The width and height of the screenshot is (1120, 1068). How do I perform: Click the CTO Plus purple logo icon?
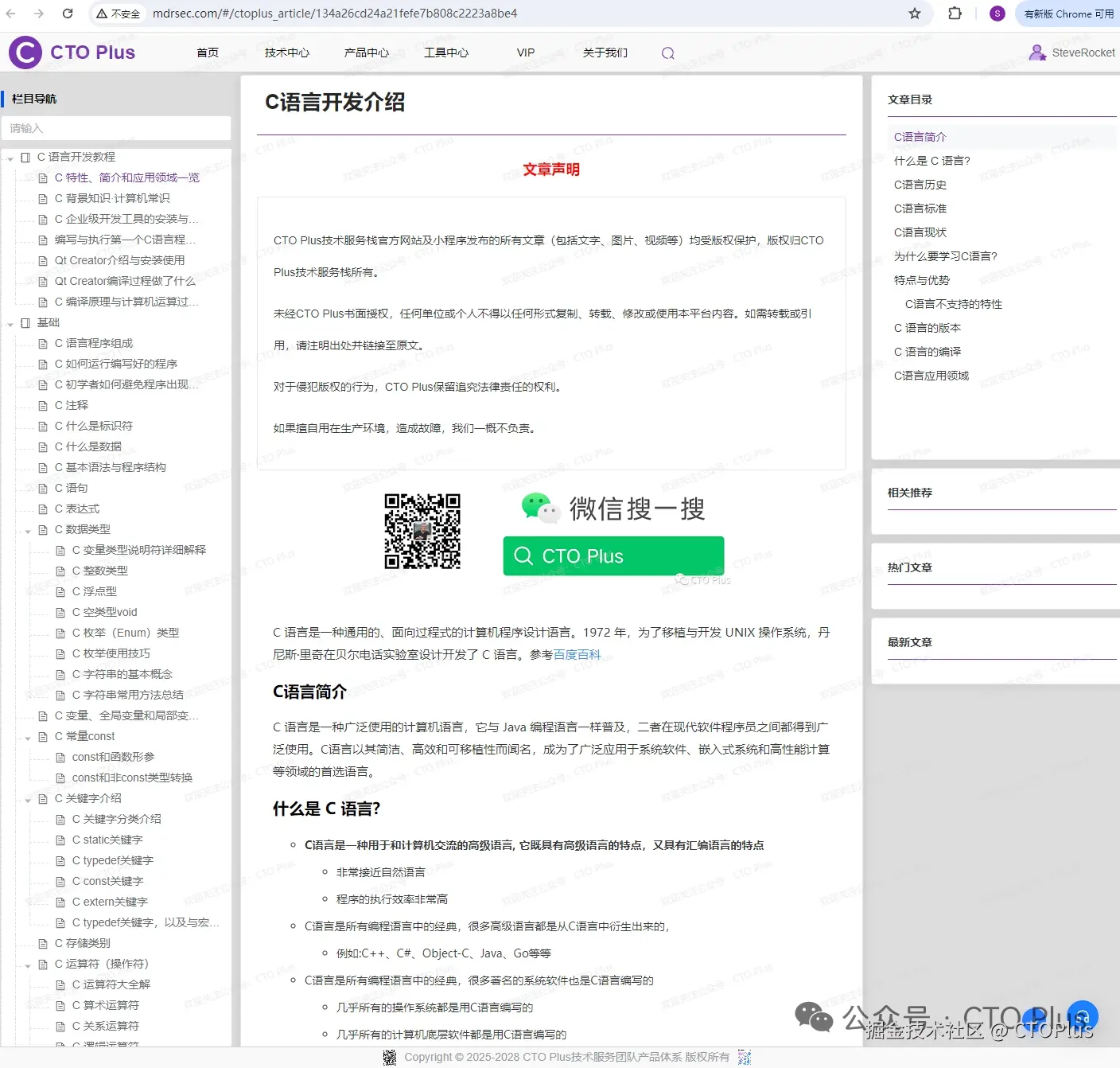point(24,52)
